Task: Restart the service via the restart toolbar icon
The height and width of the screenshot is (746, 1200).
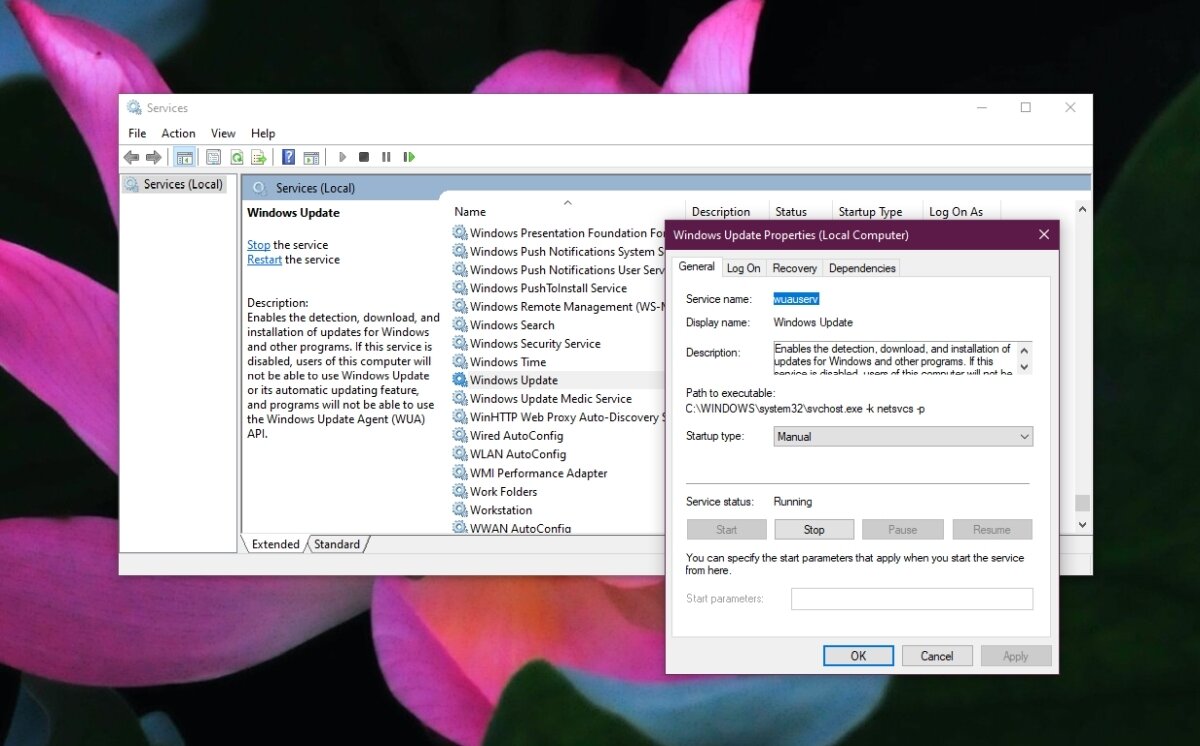Action: click(x=409, y=157)
